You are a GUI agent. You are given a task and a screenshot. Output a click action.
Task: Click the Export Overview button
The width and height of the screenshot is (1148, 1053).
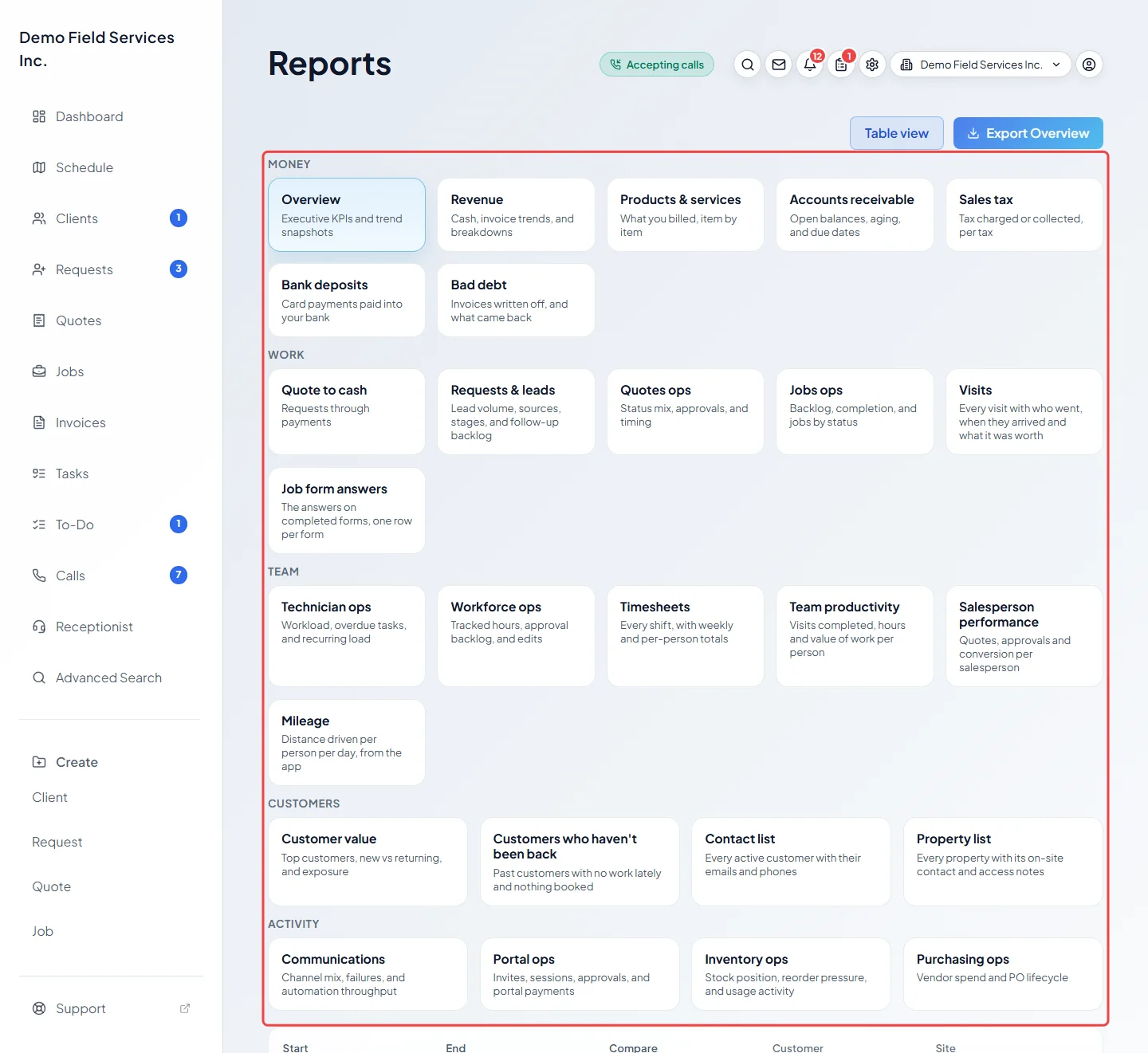coord(1028,133)
